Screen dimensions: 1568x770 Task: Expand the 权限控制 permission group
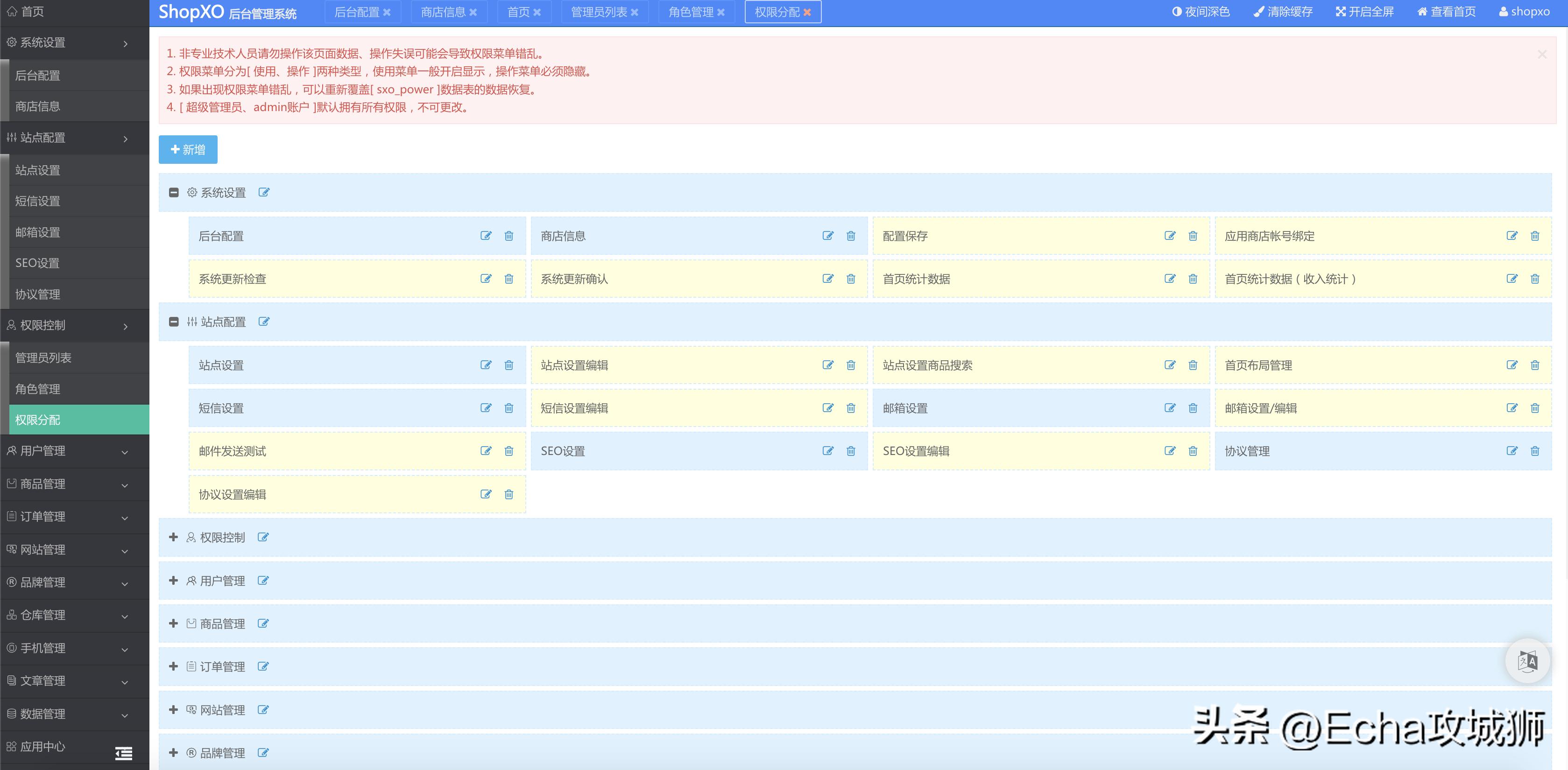pos(174,537)
